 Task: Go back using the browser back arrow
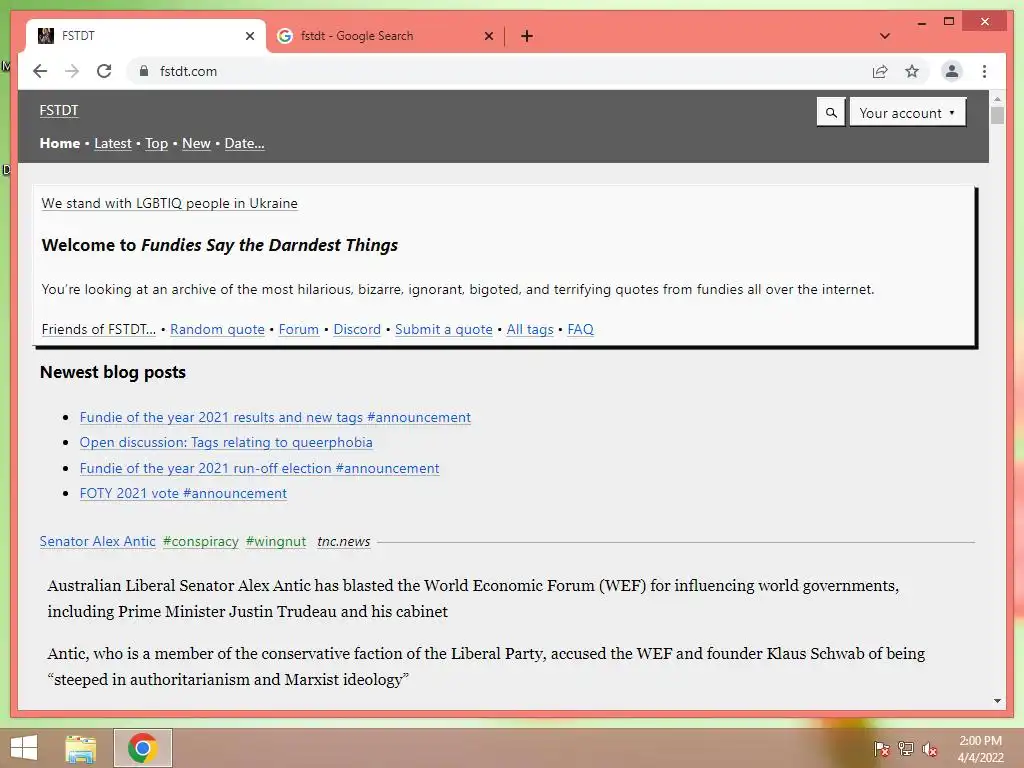coord(40,71)
